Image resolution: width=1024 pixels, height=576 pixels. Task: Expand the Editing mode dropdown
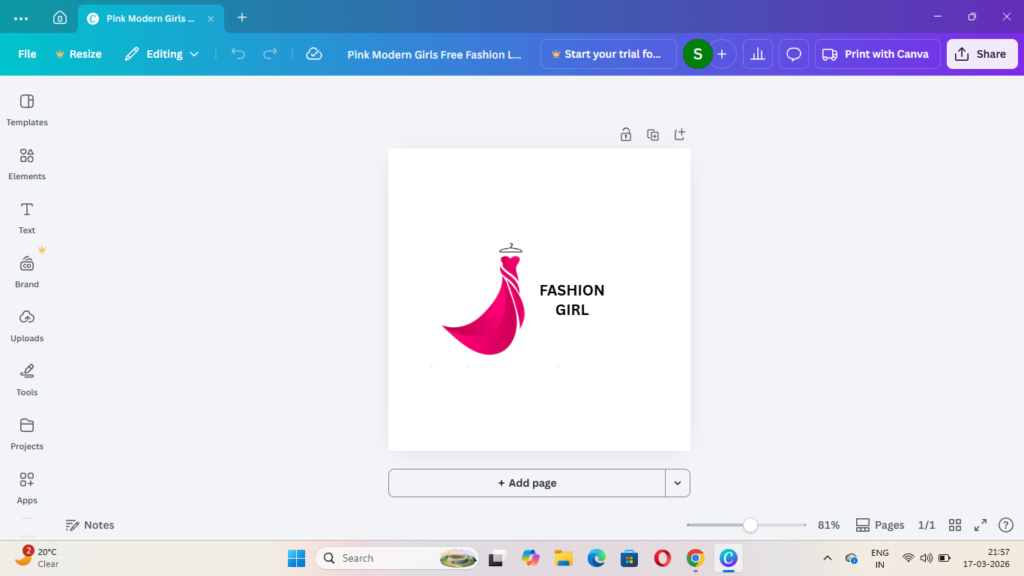click(x=162, y=54)
